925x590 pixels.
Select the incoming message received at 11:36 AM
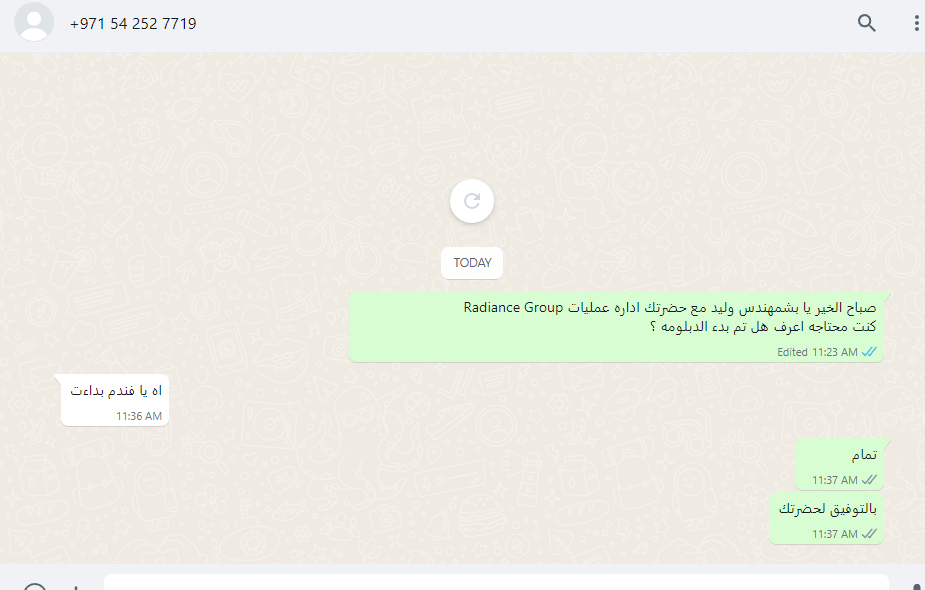(x=115, y=399)
